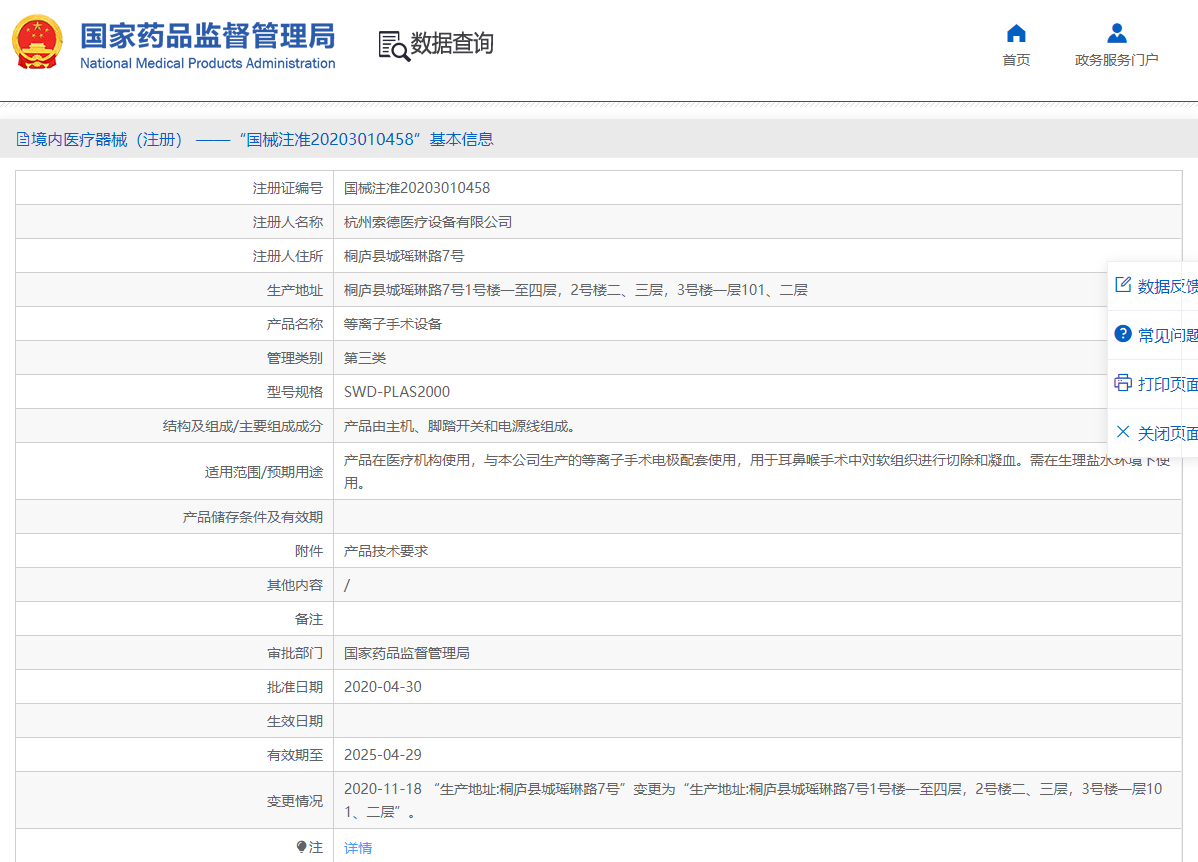Viewport: 1198px width, 862px height.
Task: Click the 数据查询 title text
Action: tap(452, 44)
